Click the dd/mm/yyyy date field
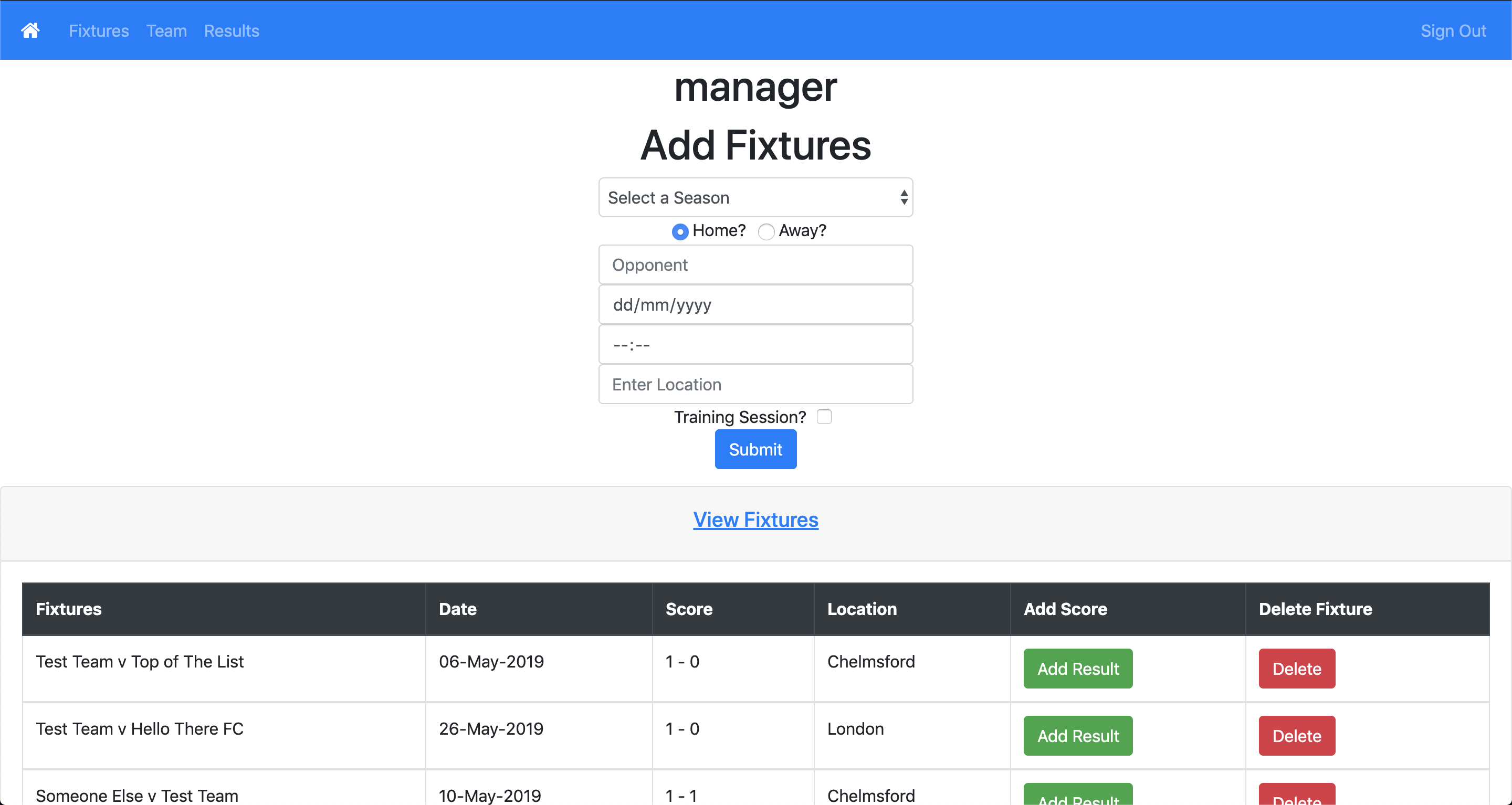This screenshot has width=1512, height=805. (x=755, y=304)
